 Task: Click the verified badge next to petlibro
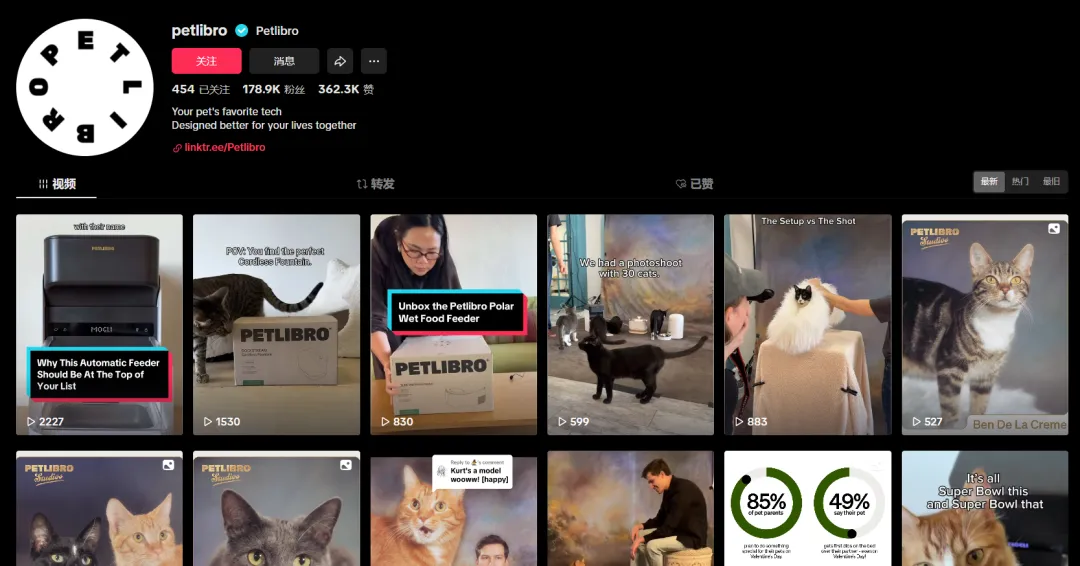point(242,30)
